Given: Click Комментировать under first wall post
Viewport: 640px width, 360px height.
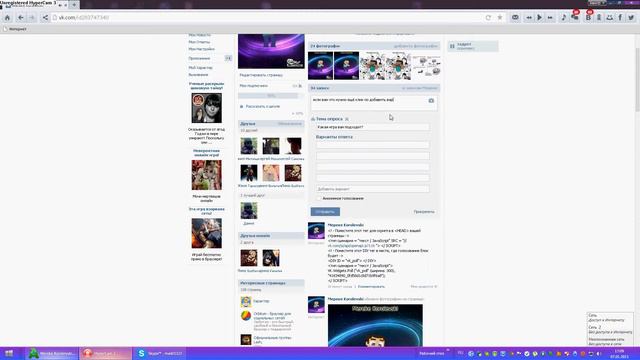Looking at the screenshot, I should coord(371,287).
